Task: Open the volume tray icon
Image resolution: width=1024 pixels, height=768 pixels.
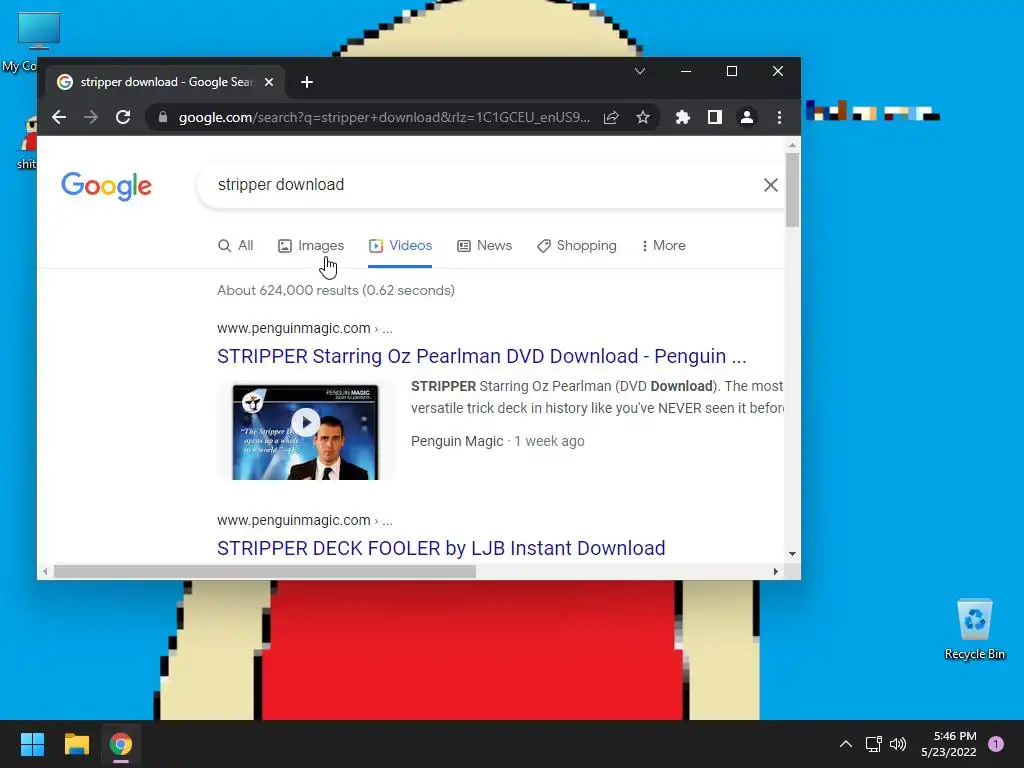Action: pos(898,744)
